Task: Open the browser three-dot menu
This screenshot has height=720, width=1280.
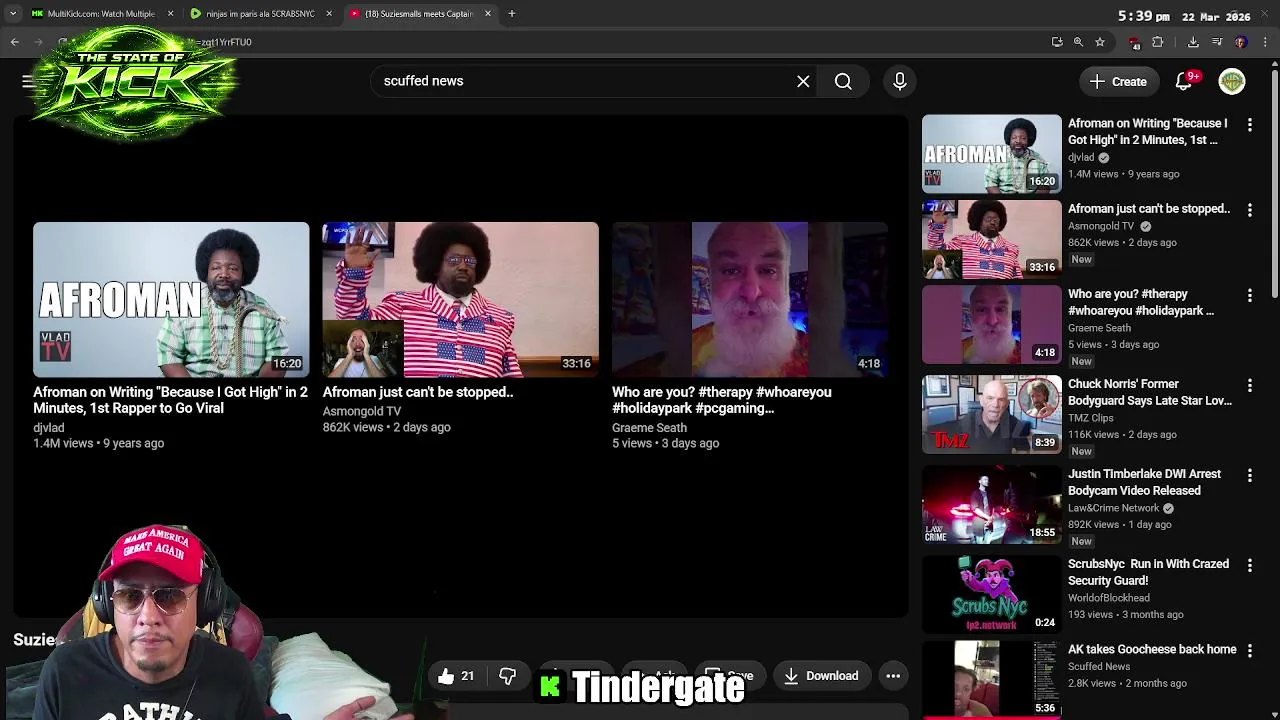Action: pyautogui.click(x=1265, y=42)
